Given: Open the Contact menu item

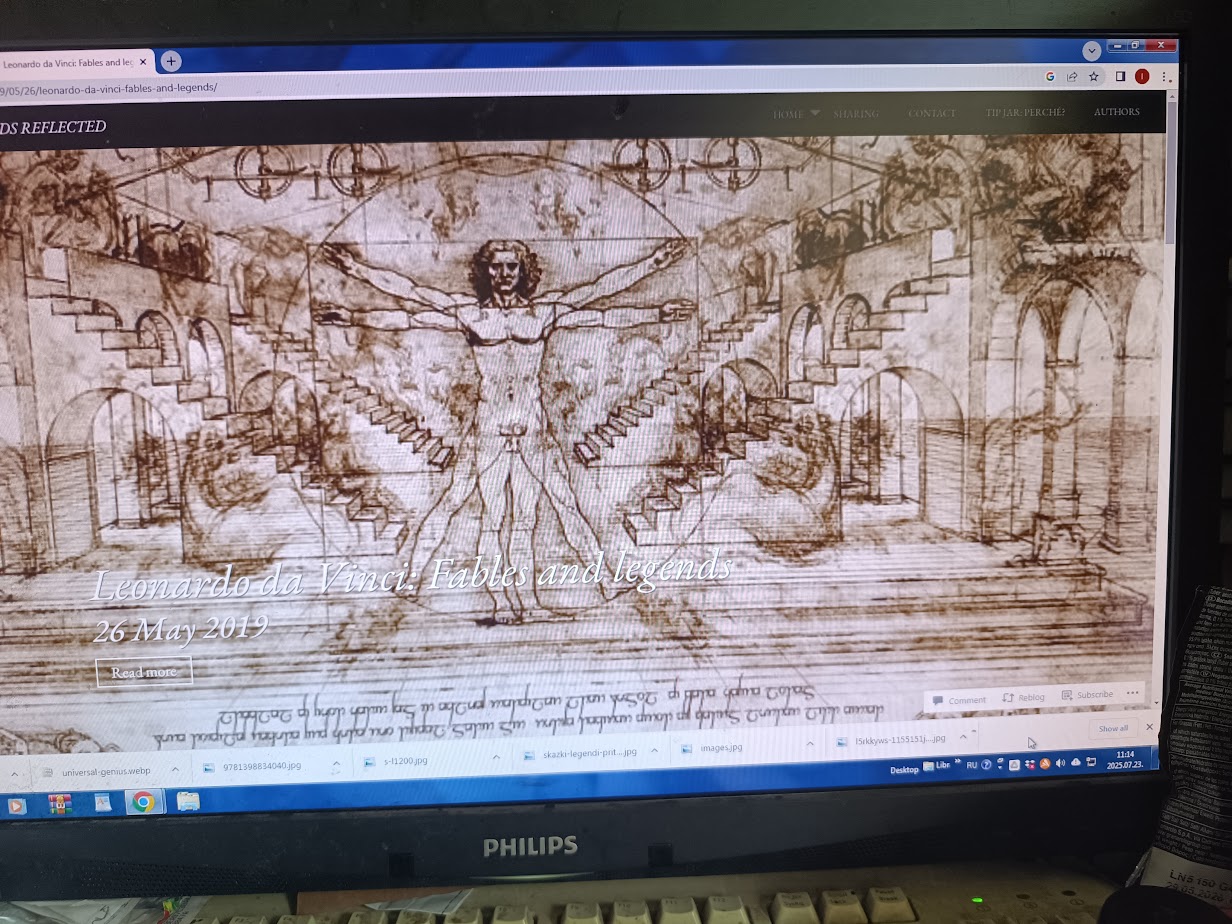Looking at the screenshot, I should (931, 113).
